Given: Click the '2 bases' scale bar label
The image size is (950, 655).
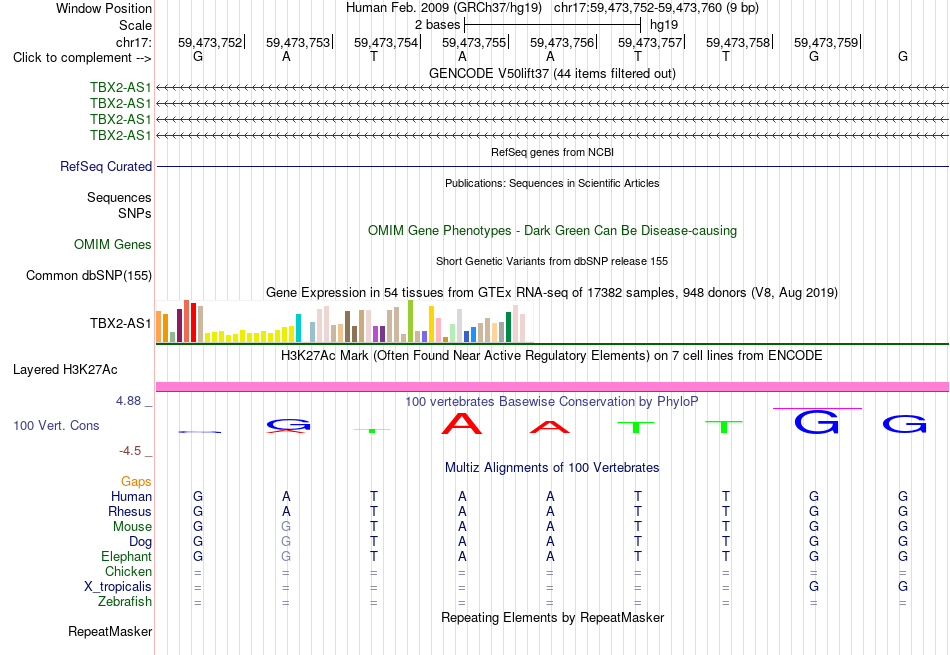Looking at the screenshot, I should tap(437, 25).
